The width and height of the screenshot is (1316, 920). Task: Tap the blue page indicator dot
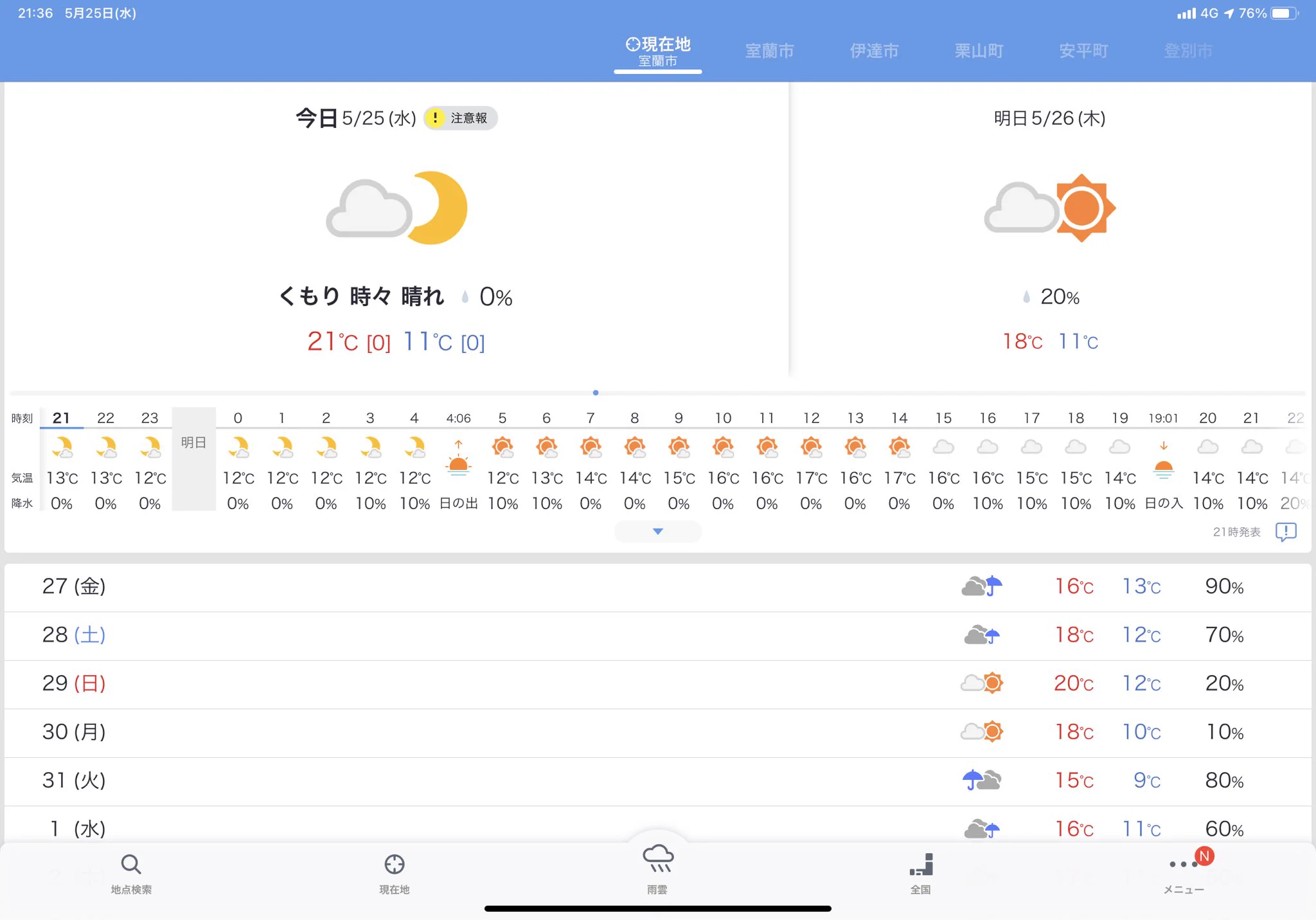[x=596, y=392]
